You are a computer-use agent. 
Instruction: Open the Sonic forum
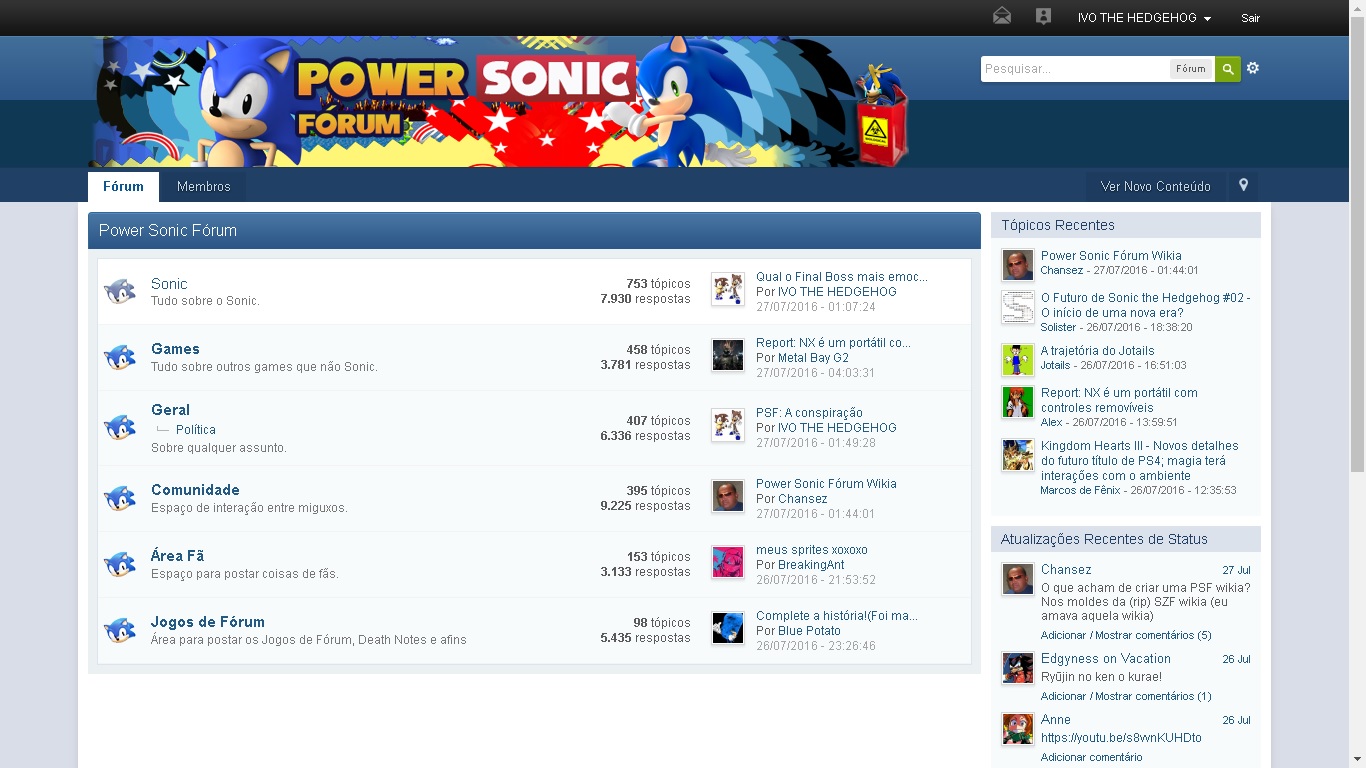[x=169, y=284]
